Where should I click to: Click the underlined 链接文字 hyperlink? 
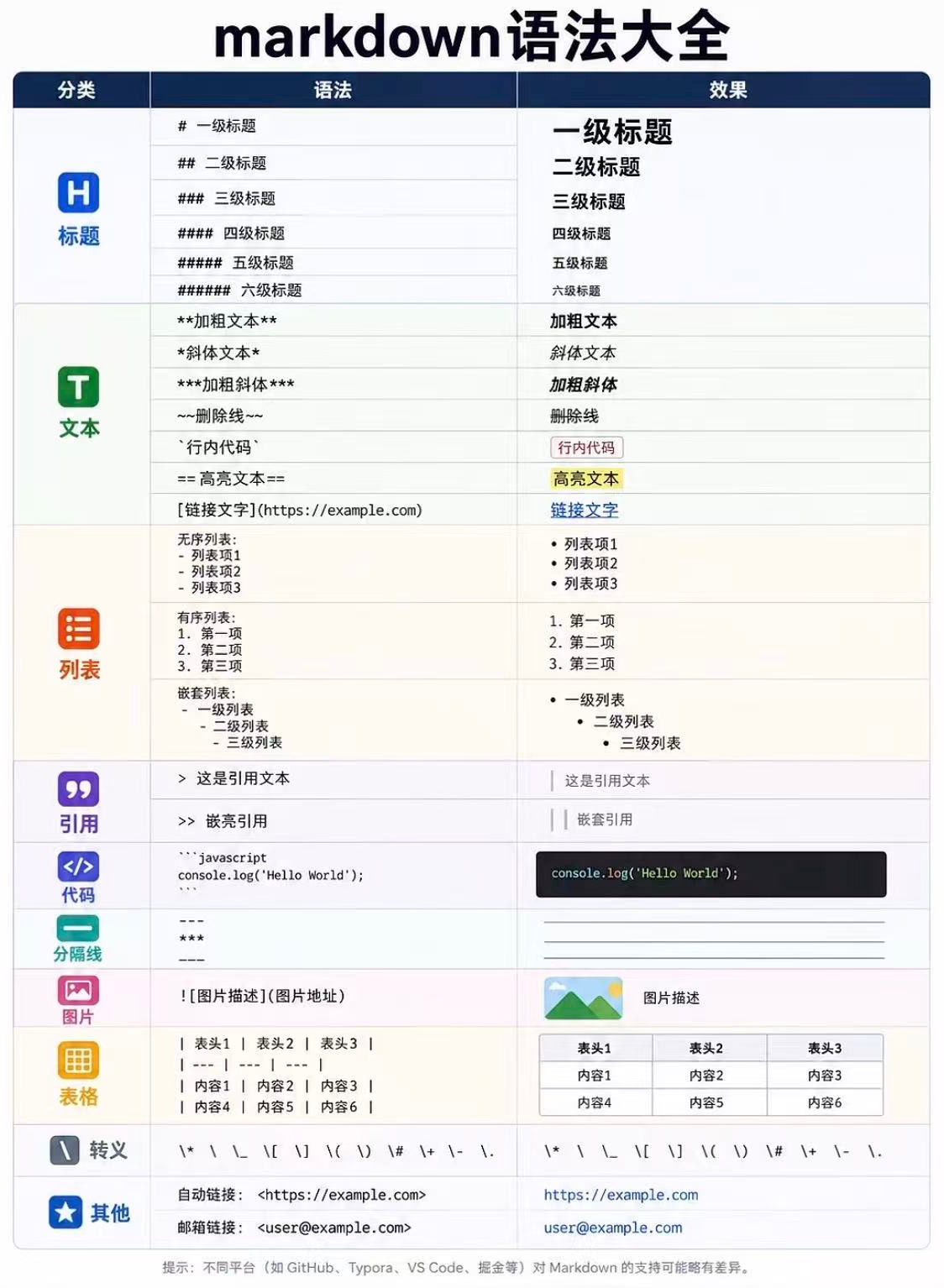(585, 510)
